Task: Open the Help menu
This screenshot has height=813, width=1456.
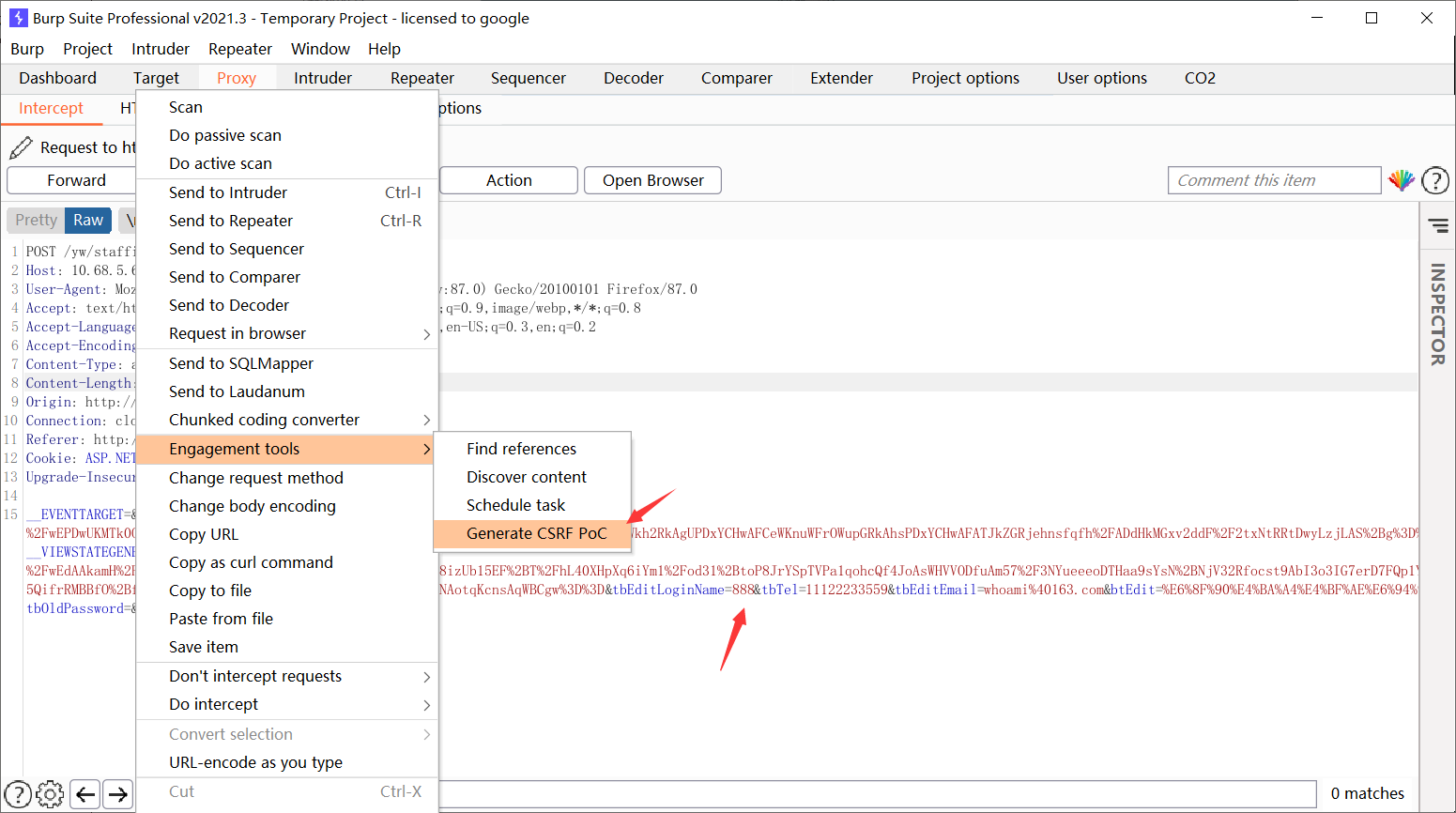Action: (x=384, y=49)
